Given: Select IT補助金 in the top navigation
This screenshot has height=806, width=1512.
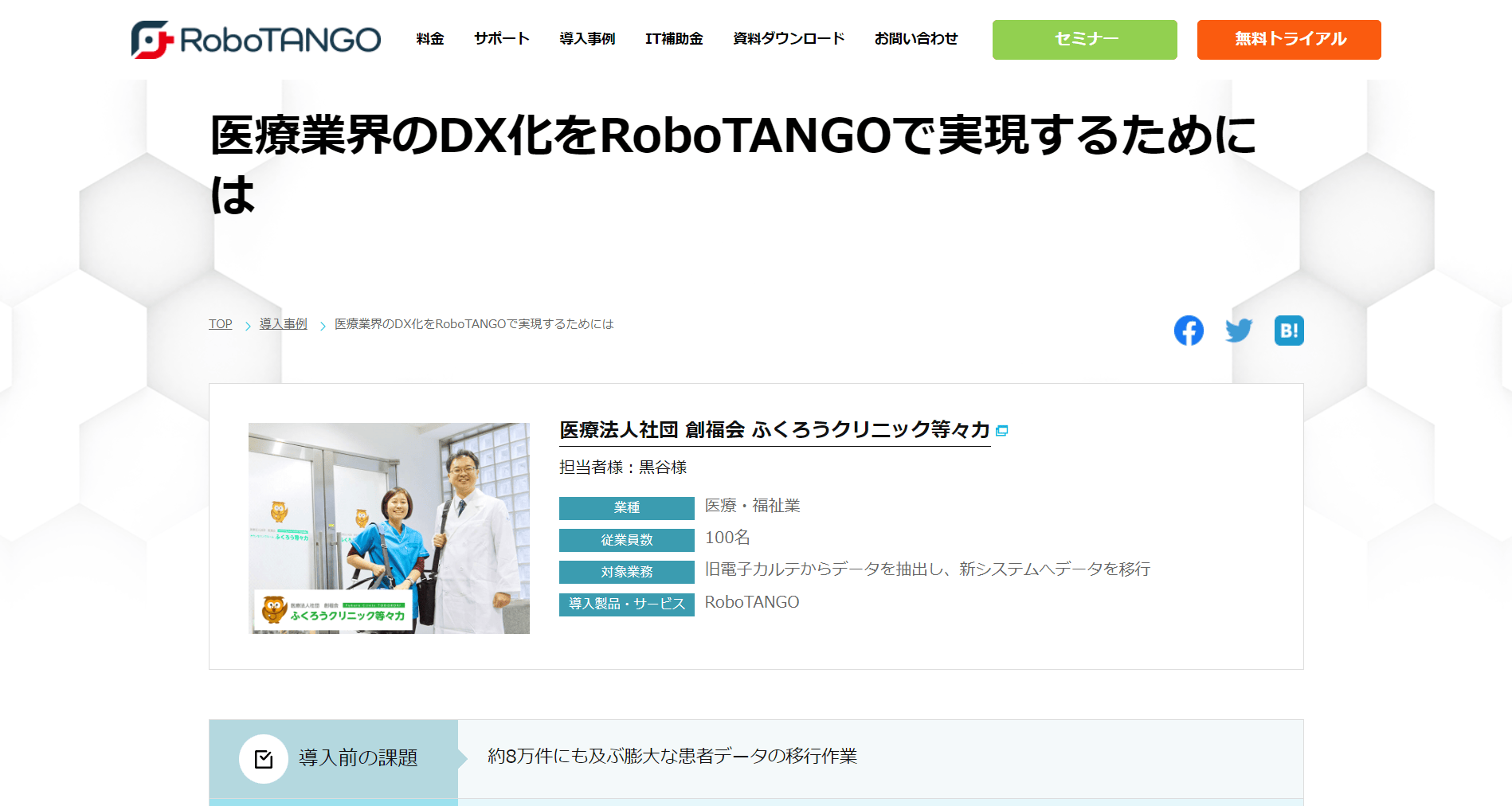Looking at the screenshot, I should point(674,39).
